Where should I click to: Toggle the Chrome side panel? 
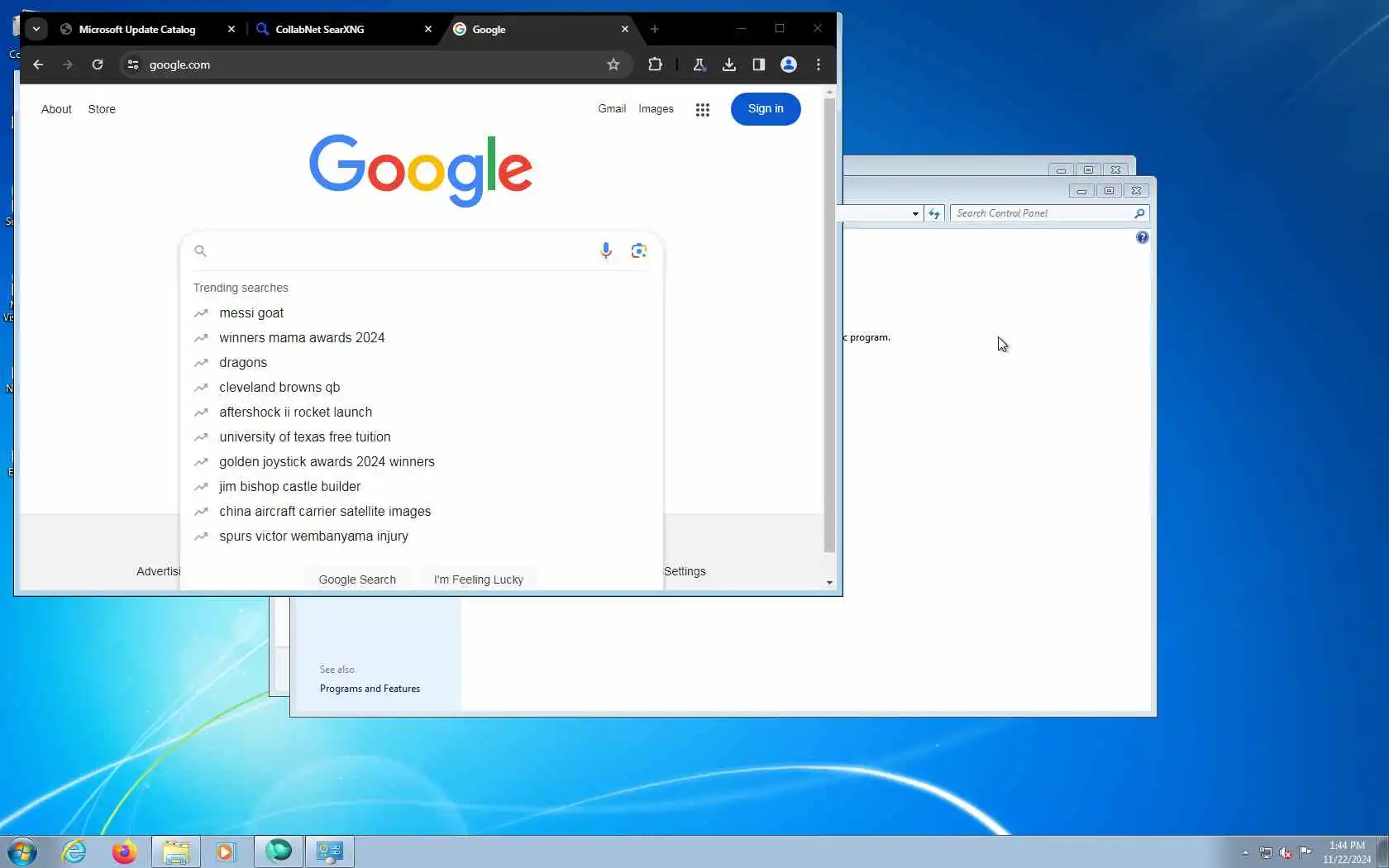758,64
